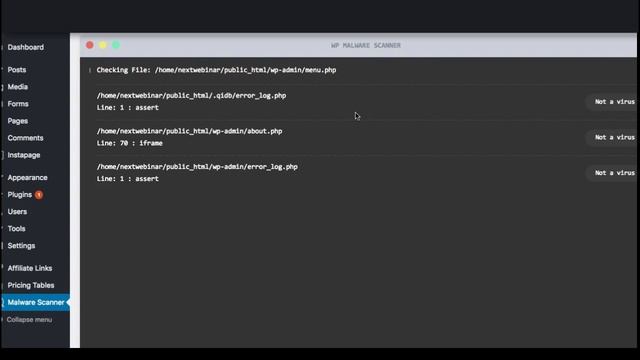This screenshot has height=360, width=640.
Task: Open Pricing Tables menu item
Action: point(31,285)
